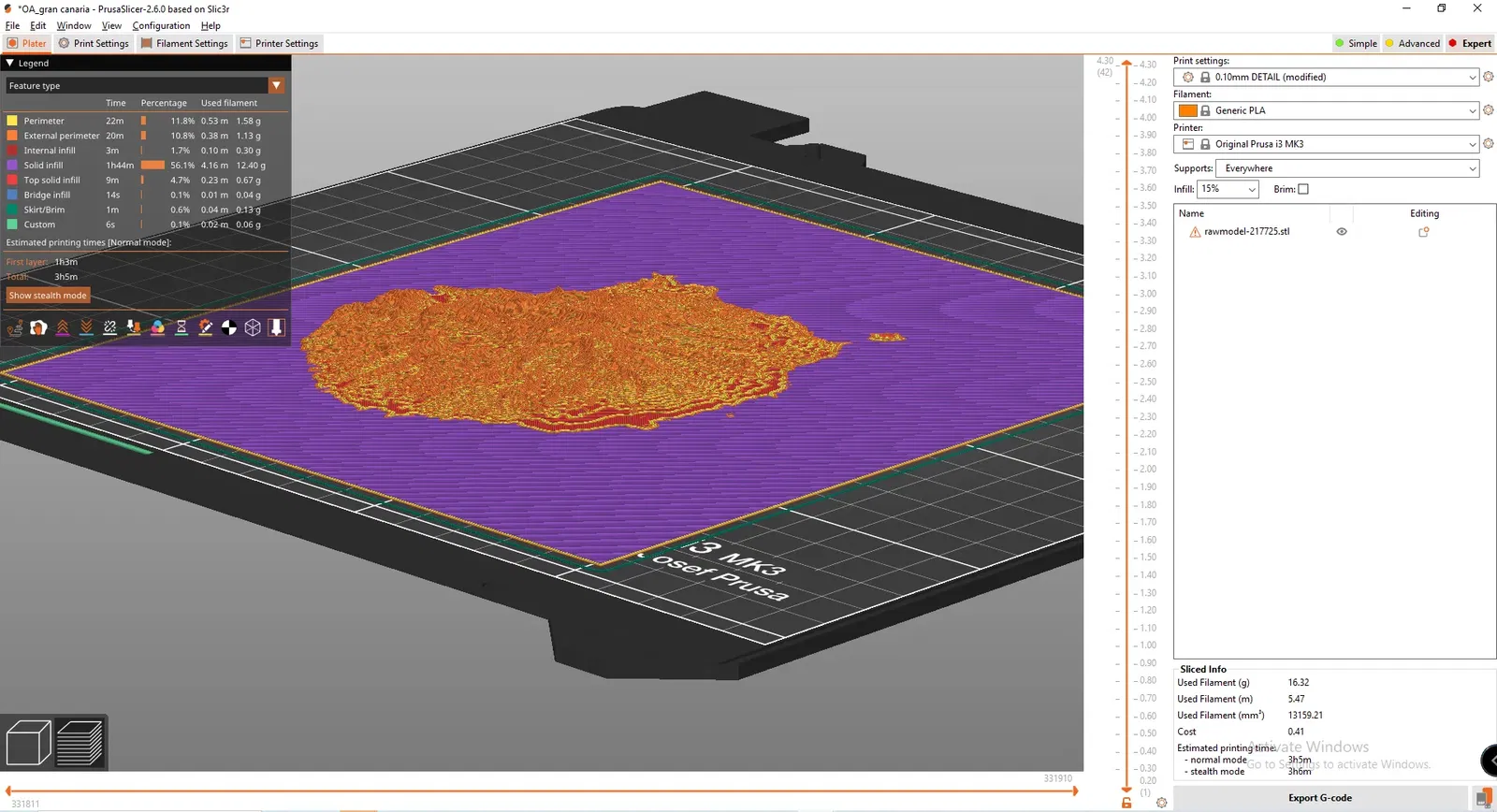Toggle center of gravity icon in legend
1497x812 pixels.
coord(229,327)
